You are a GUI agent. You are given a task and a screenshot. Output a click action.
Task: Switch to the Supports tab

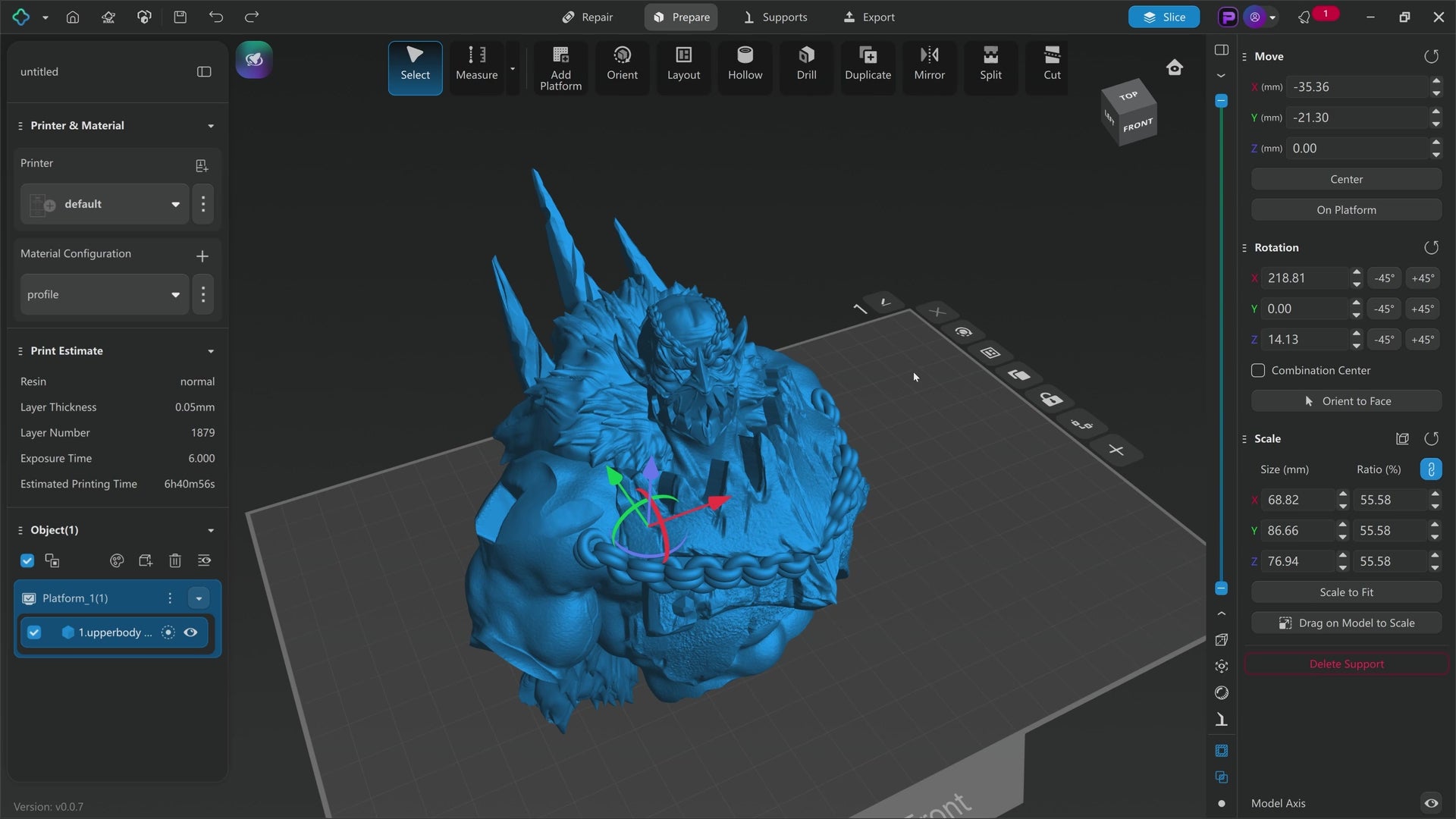(x=775, y=17)
